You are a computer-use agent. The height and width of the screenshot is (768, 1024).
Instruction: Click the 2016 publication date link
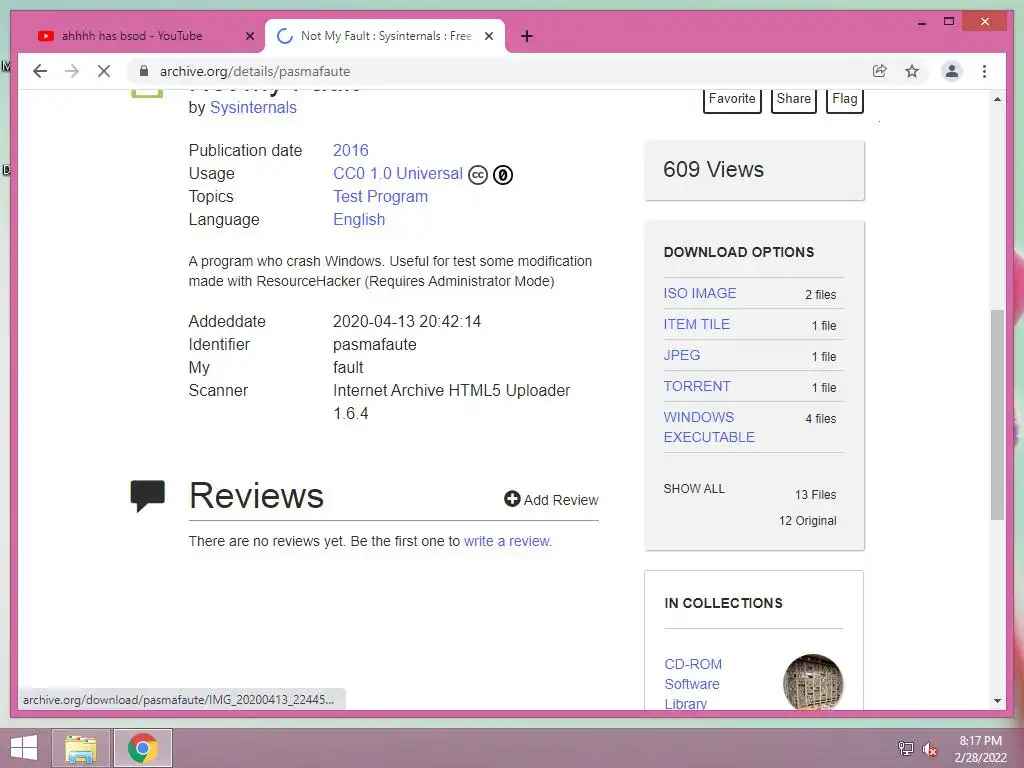click(351, 150)
